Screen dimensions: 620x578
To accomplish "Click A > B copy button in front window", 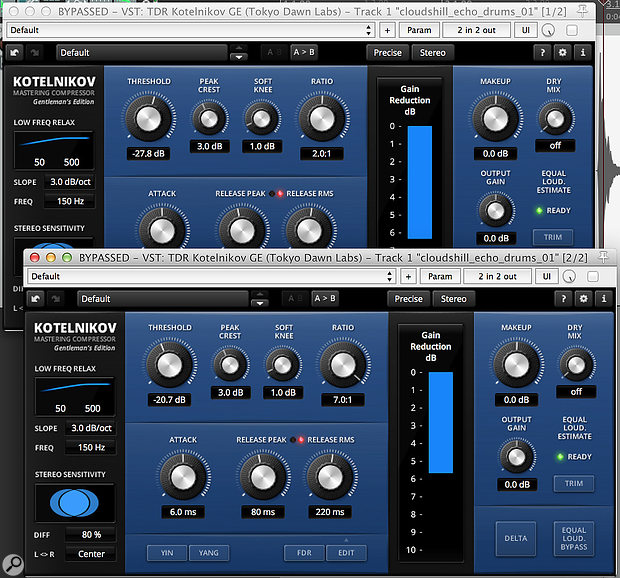I will coord(325,298).
